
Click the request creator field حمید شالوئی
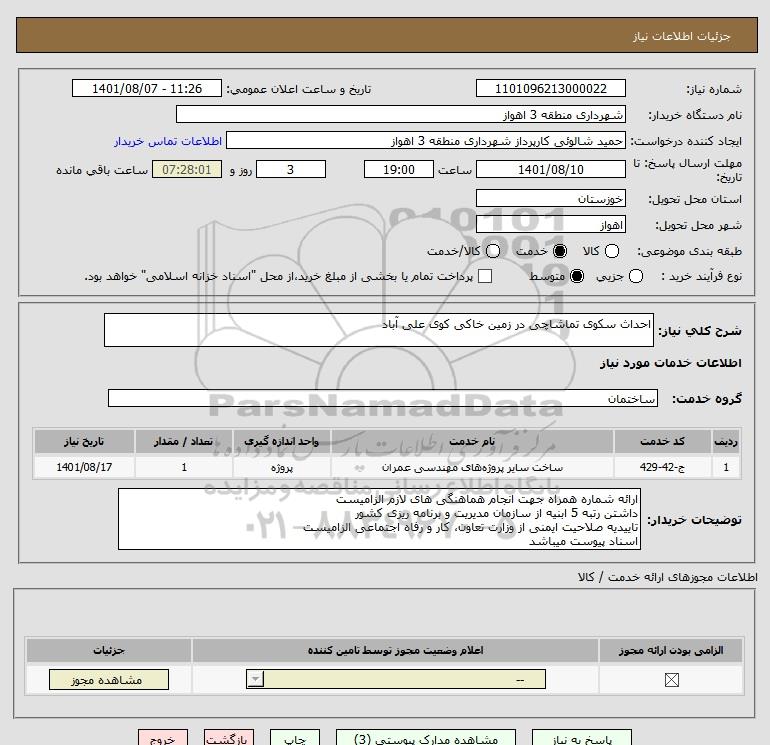(426, 141)
